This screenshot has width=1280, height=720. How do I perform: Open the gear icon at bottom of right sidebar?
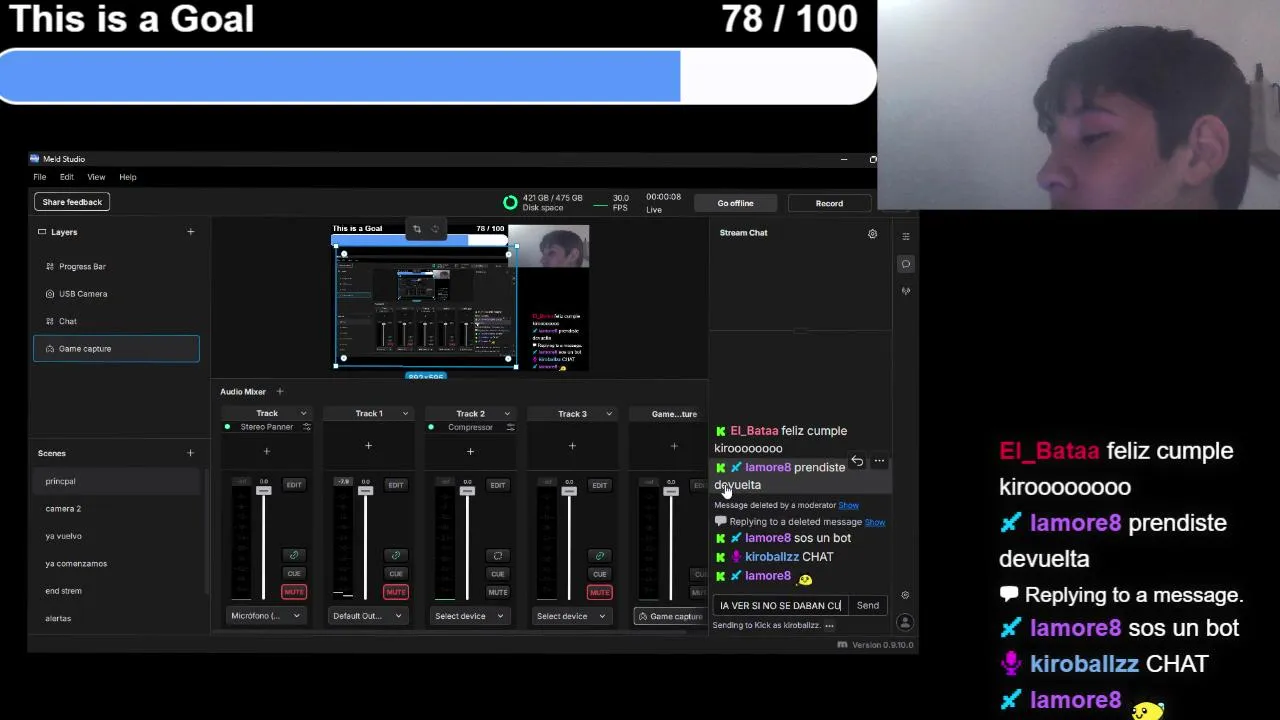(x=905, y=595)
